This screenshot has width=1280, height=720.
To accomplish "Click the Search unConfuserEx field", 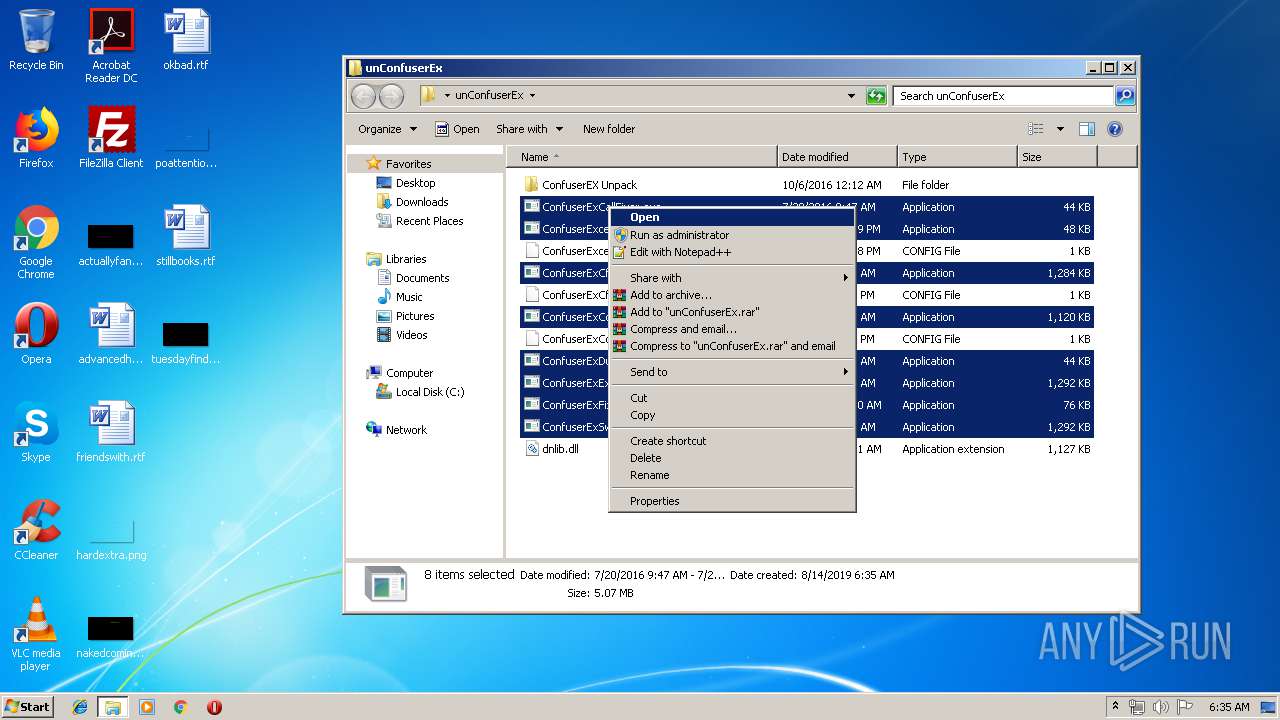I will pyautogui.click(x=1003, y=96).
